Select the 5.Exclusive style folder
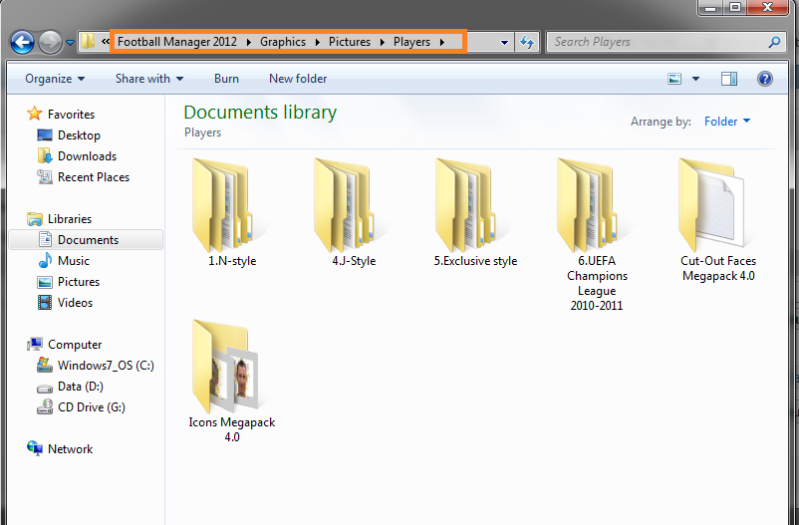This screenshot has width=799, height=525. (475, 213)
